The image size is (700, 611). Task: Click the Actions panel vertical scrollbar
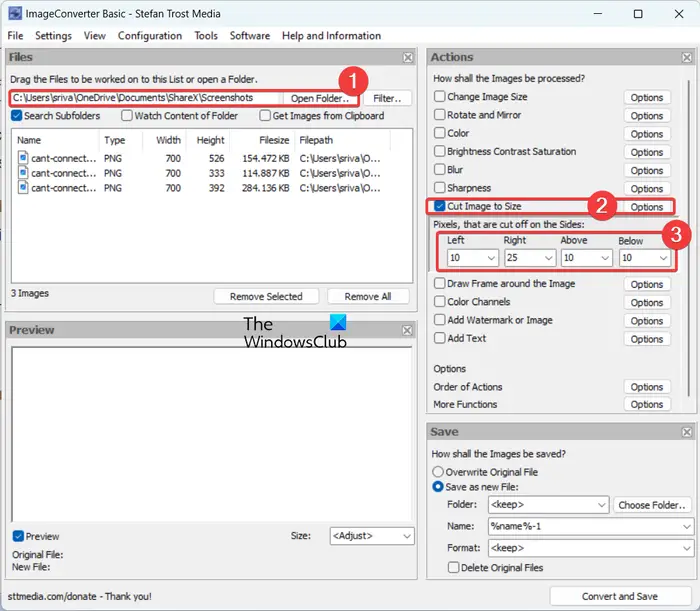pyautogui.click(x=689, y=239)
